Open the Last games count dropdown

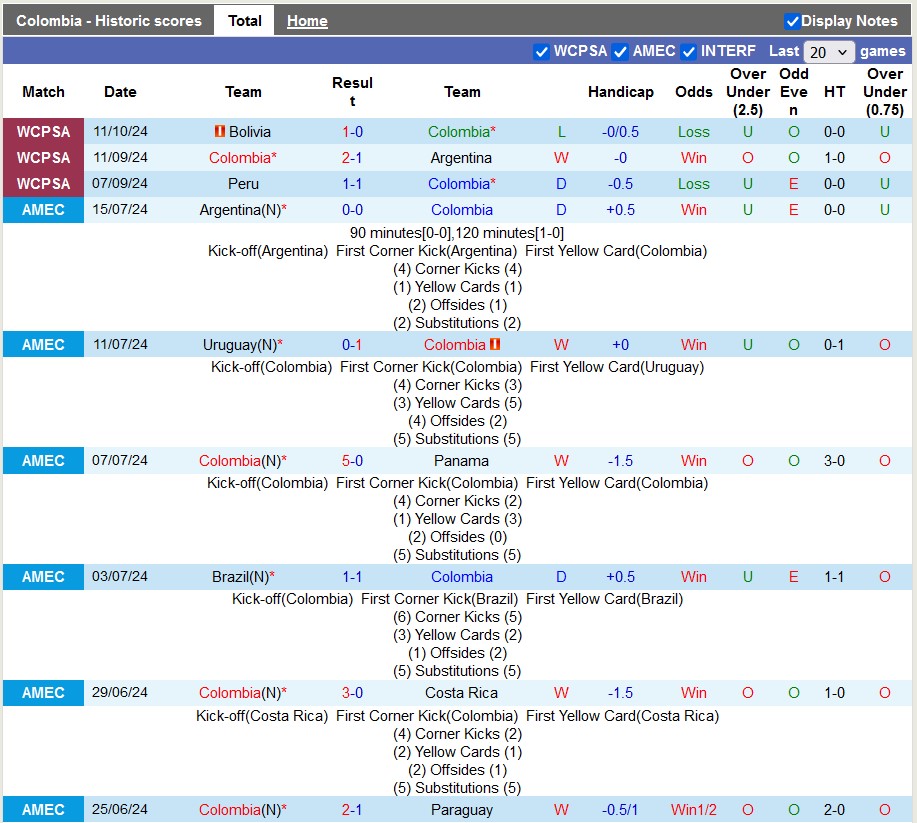pos(829,52)
